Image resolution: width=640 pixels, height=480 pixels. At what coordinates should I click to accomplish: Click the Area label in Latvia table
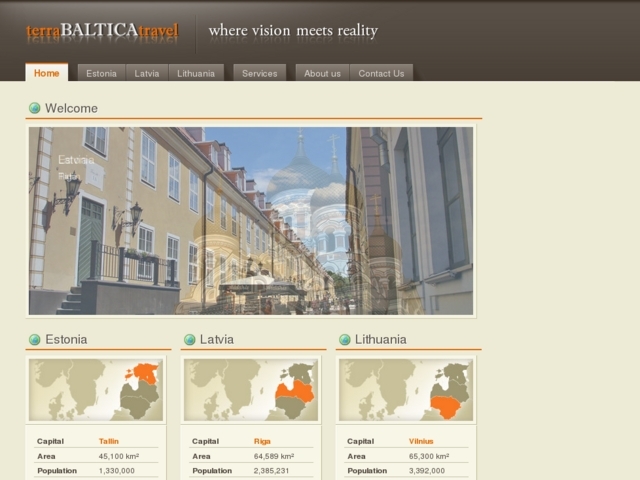(x=201, y=456)
